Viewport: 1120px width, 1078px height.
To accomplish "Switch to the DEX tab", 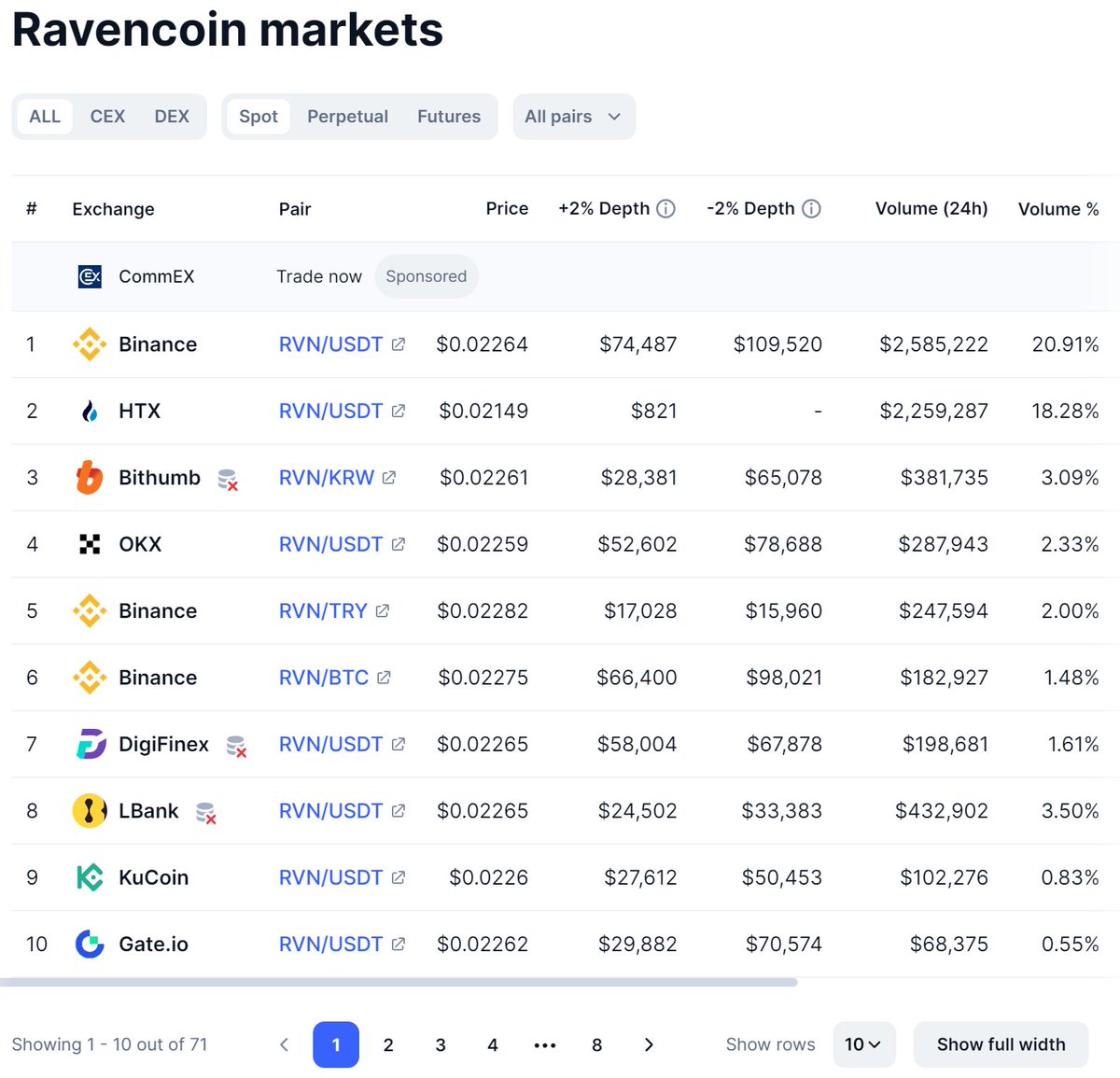I will pos(172,117).
